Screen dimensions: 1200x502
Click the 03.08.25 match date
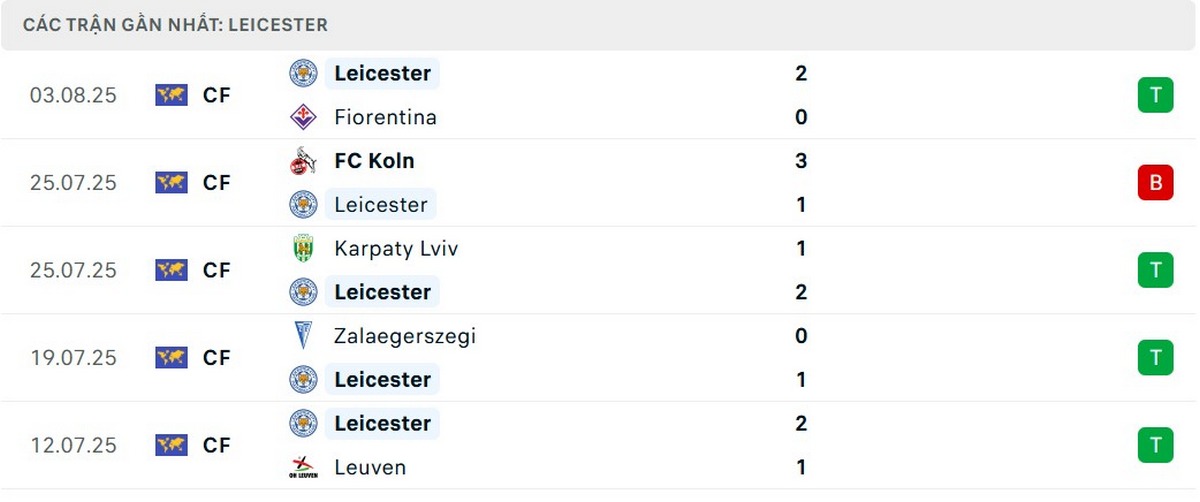(x=73, y=95)
